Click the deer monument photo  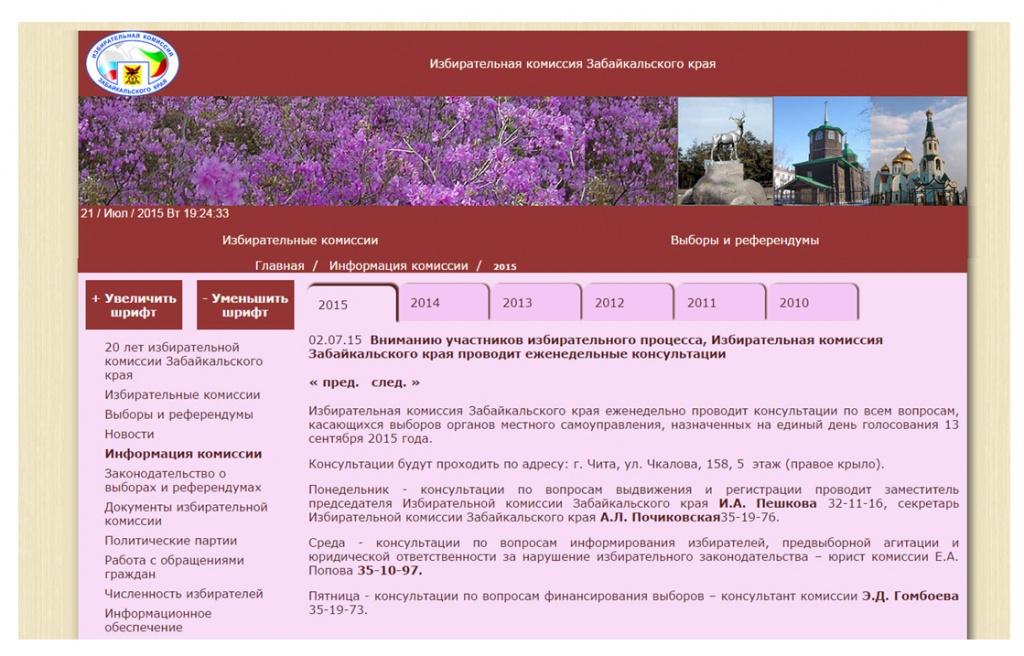click(725, 151)
